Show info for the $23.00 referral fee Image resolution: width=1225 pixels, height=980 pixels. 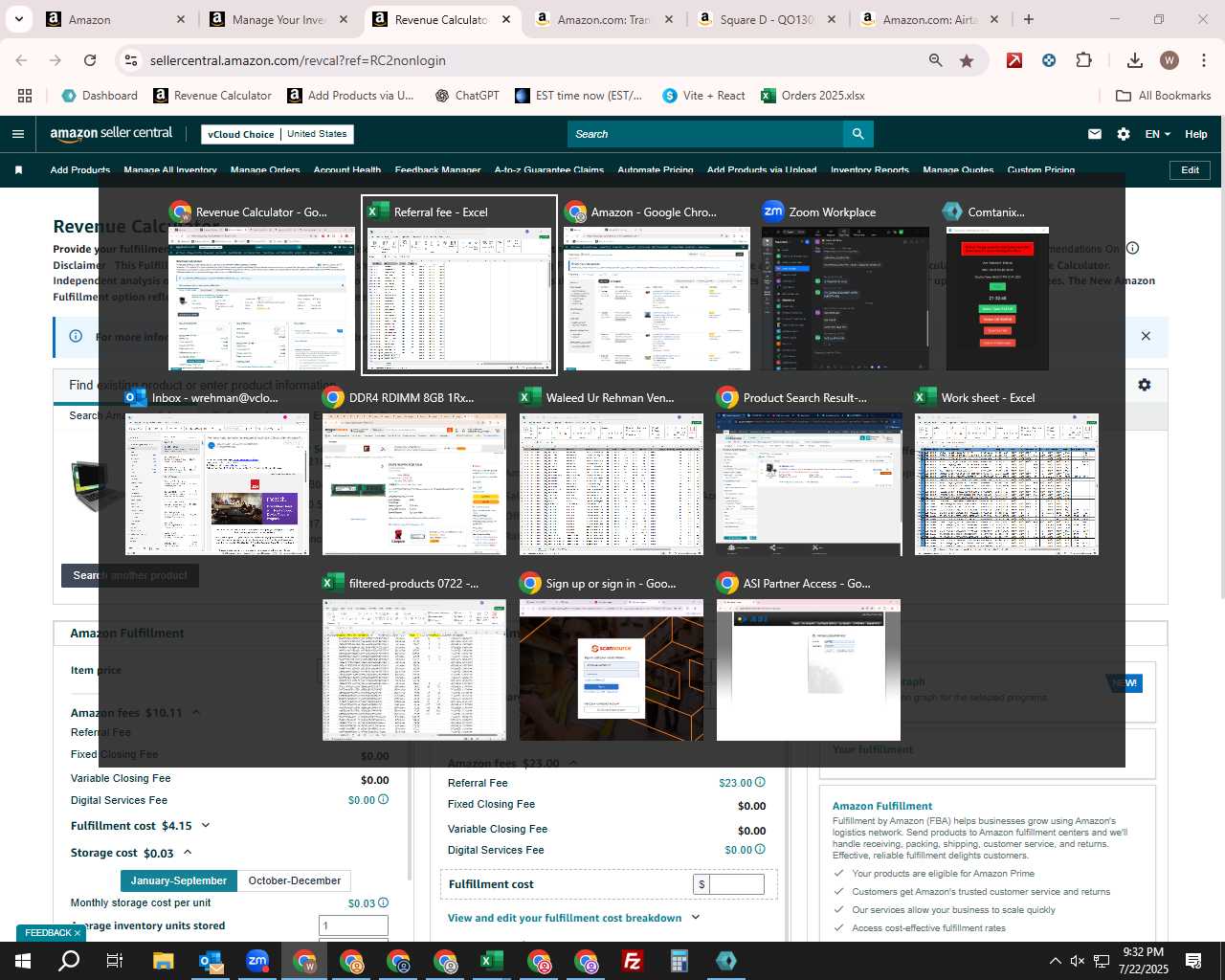(760, 782)
